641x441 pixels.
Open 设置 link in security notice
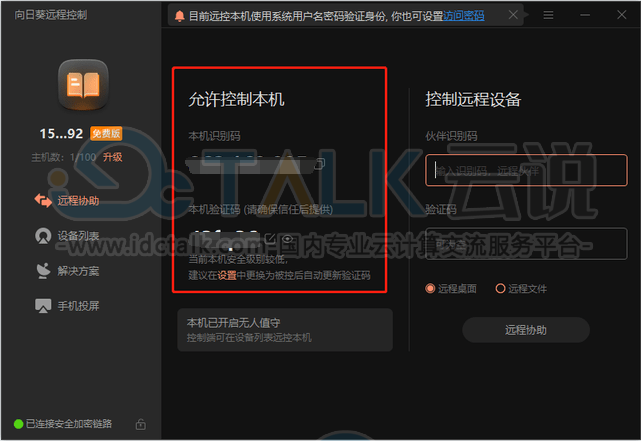pyautogui.click(x=227, y=275)
